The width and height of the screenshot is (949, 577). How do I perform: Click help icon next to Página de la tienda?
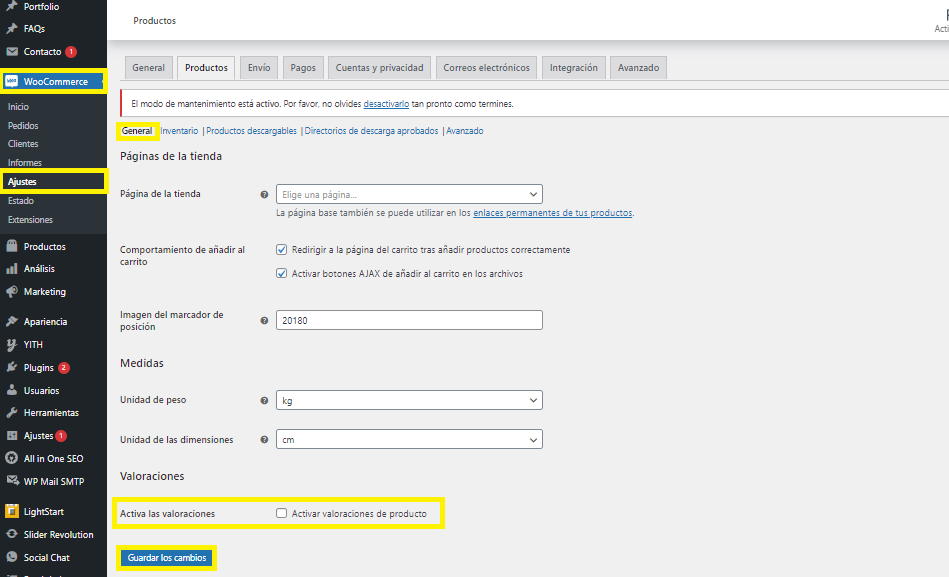264,195
